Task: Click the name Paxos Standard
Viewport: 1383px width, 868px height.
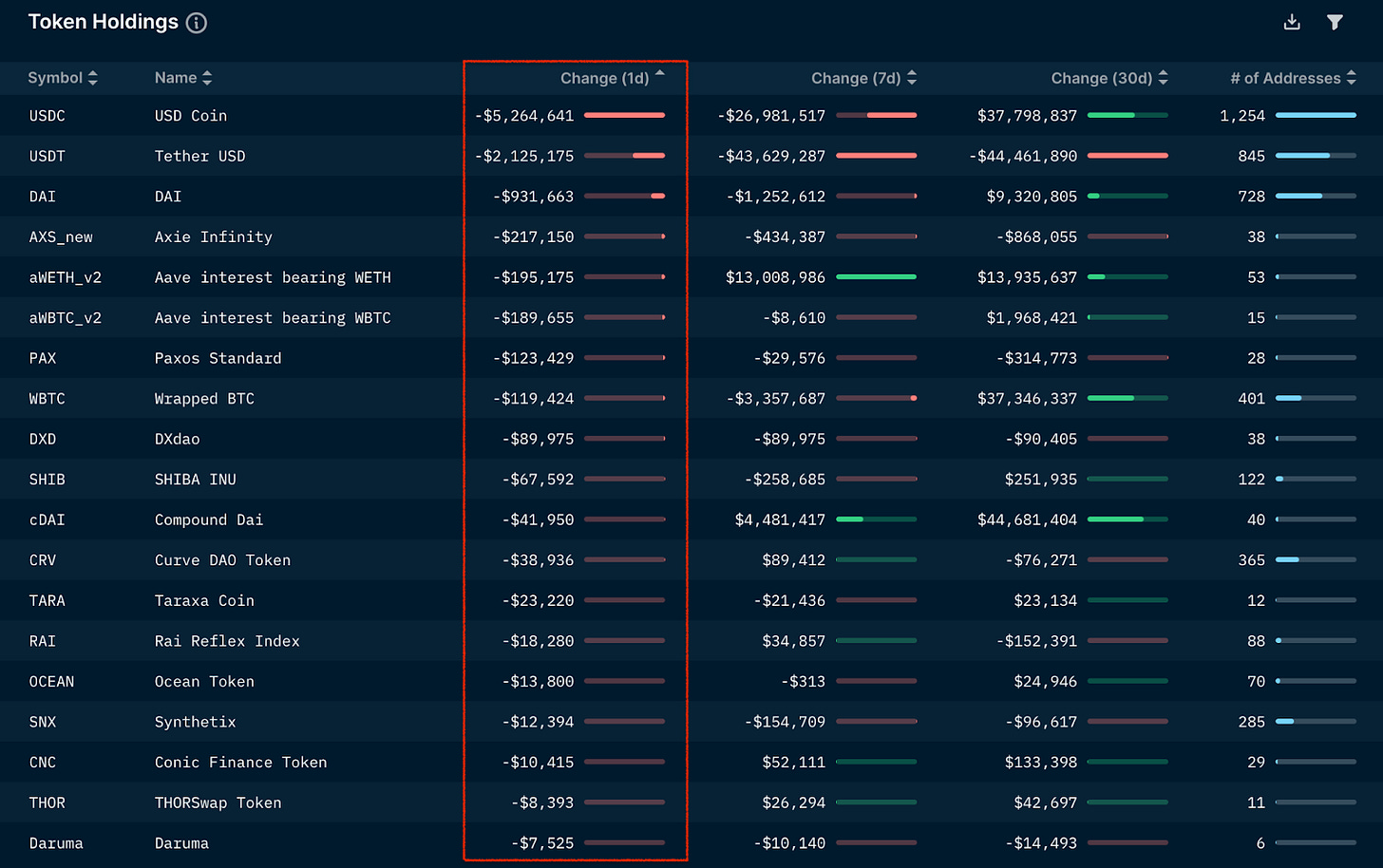Action: (x=218, y=358)
